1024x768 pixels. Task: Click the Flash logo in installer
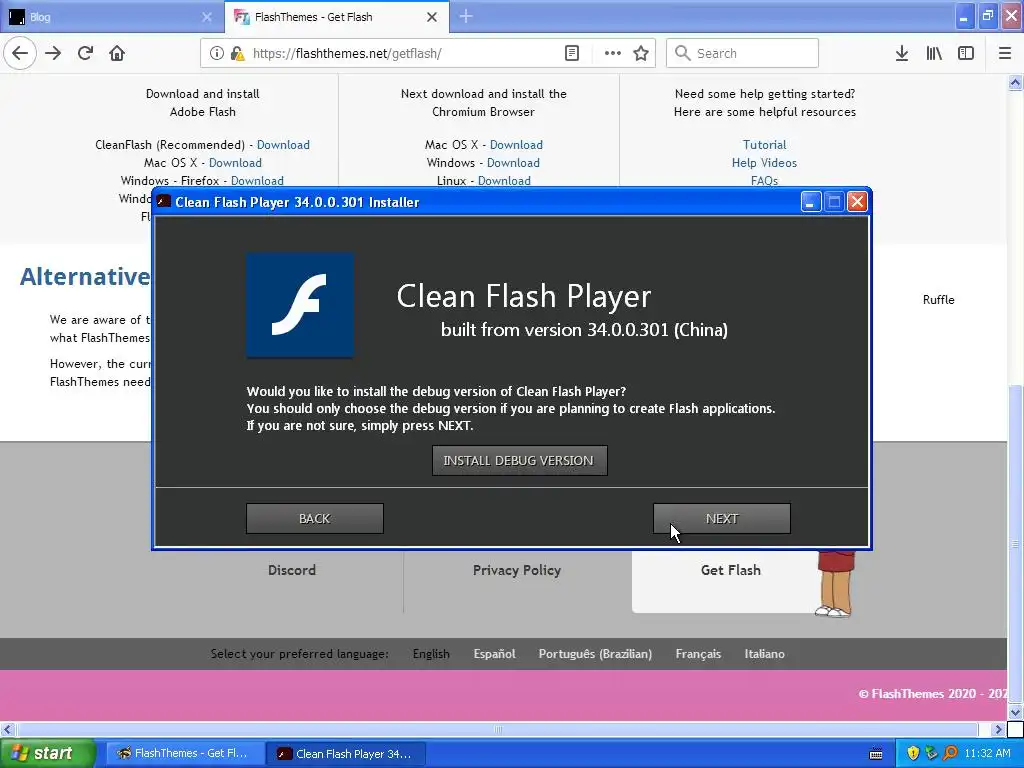pos(300,305)
